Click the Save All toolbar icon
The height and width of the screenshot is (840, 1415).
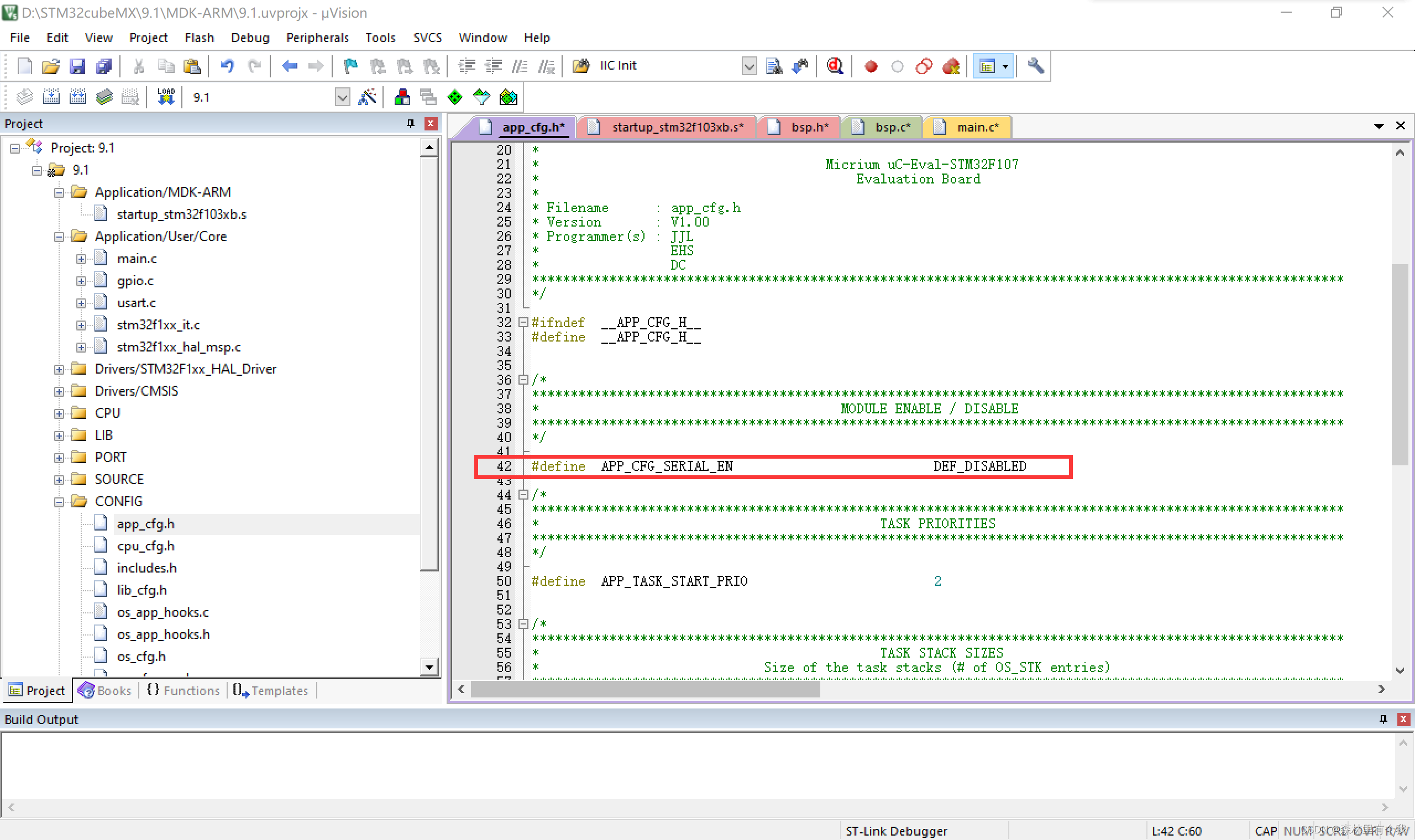coord(104,66)
